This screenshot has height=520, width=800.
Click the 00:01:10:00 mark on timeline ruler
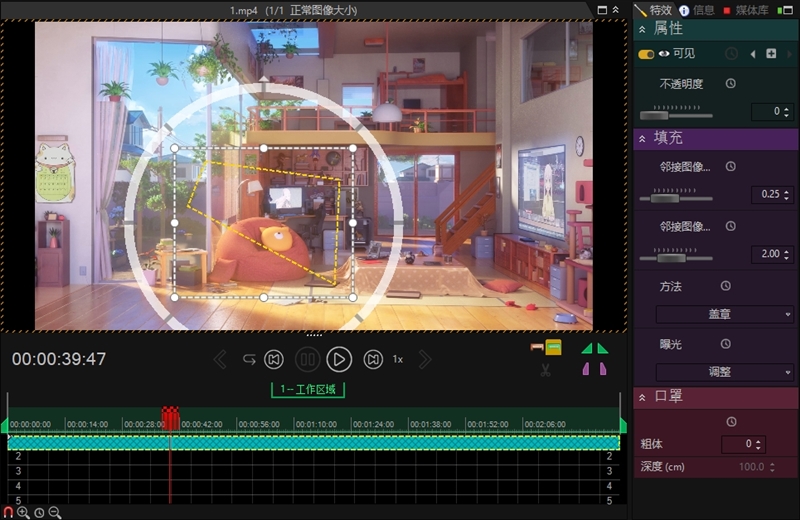[x=316, y=424]
